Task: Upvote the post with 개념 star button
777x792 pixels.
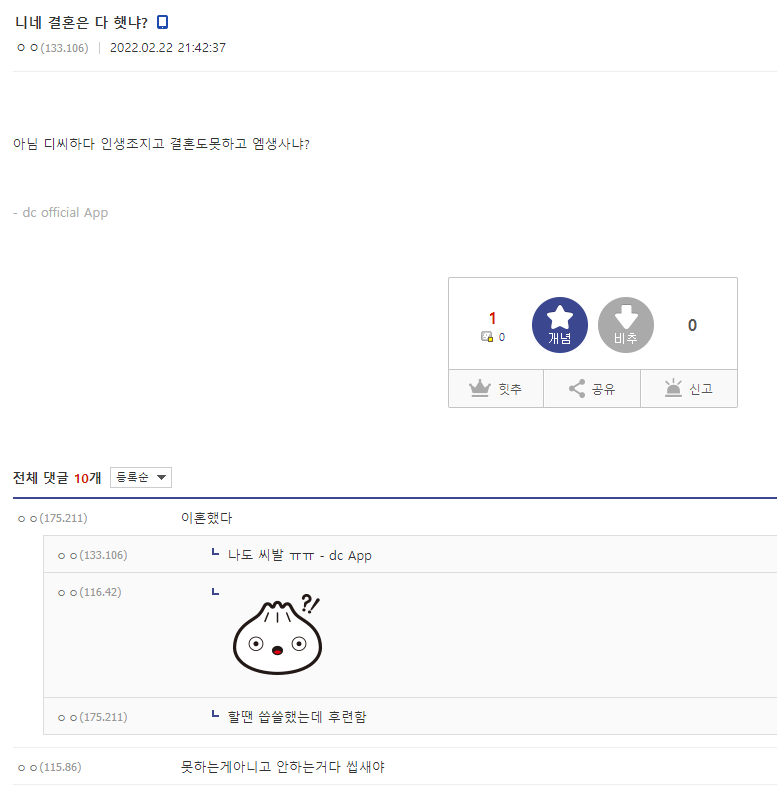Action: click(560, 325)
